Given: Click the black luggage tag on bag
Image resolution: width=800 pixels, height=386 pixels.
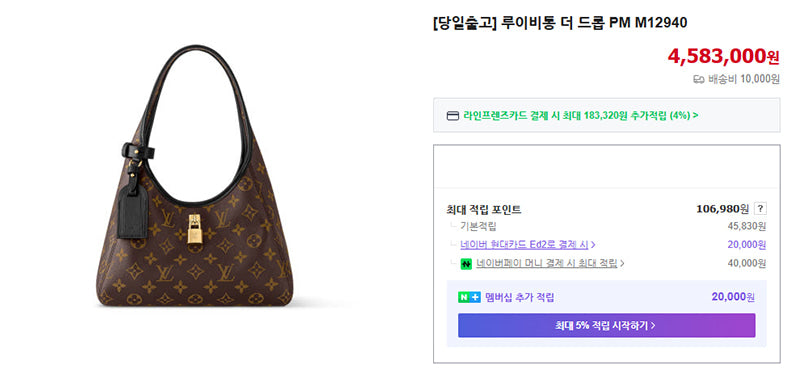Looking at the screenshot, I should pyautogui.click(x=133, y=211).
